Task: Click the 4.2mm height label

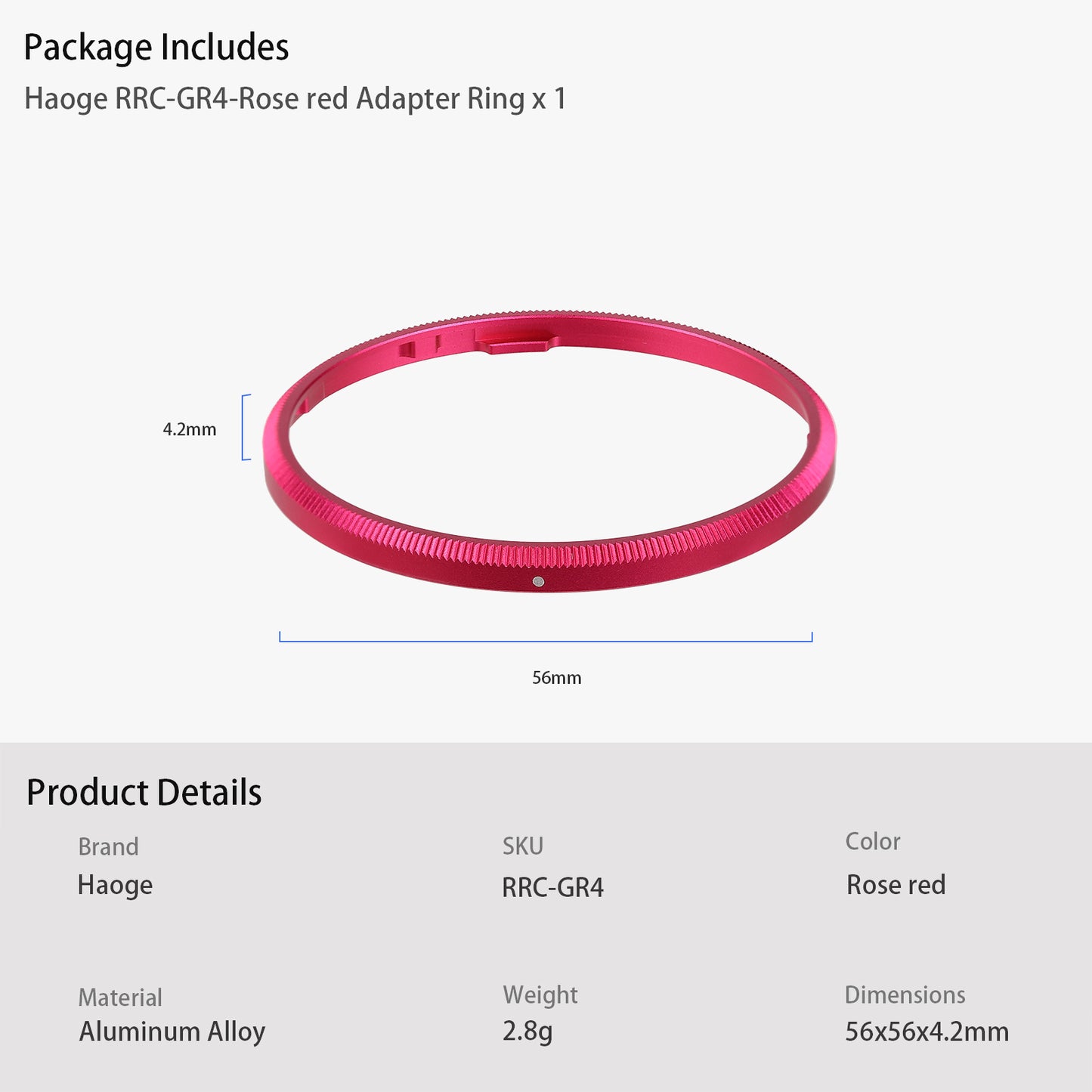Action: pyautogui.click(x=190, y=429)
